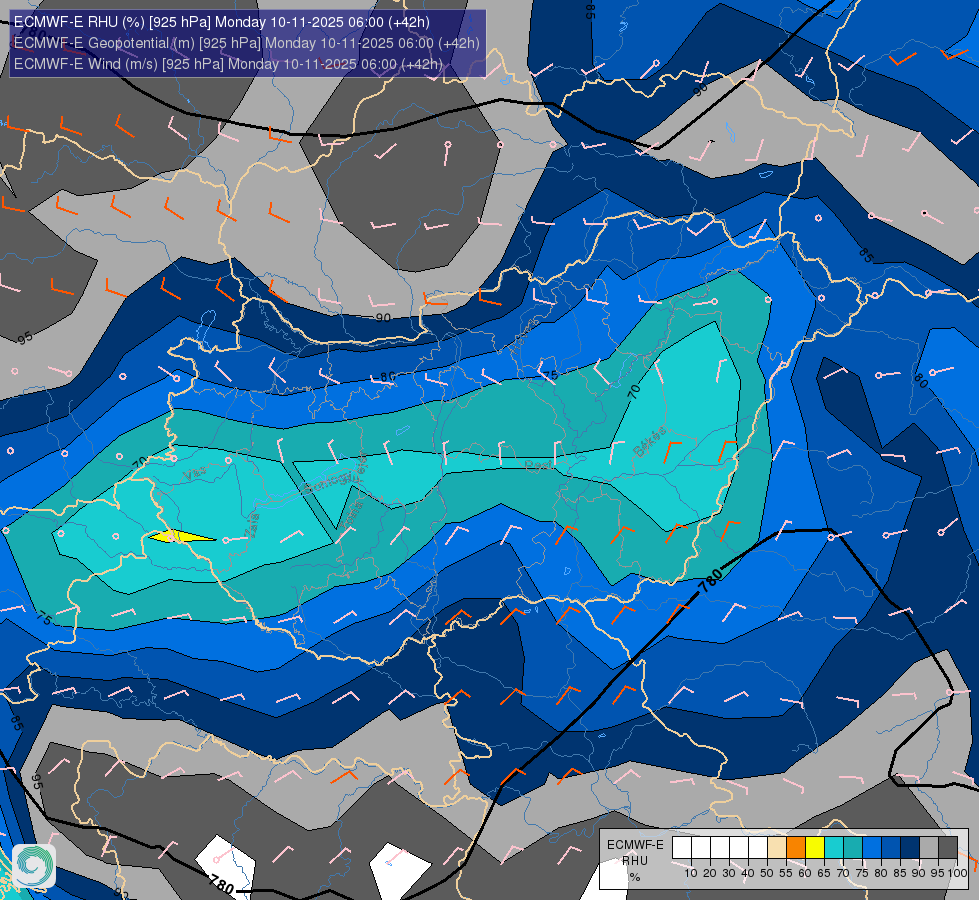This screenshot has width=979, height=900.
Task: Pick the cyan 65–70 legend swatch
Action: [x=834, y=847]
